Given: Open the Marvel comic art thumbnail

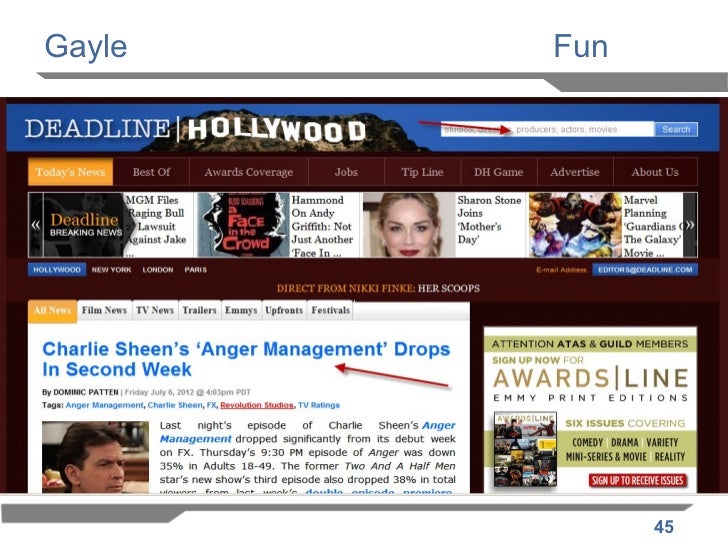Looking at the screenshot, I should click(575, 225).
